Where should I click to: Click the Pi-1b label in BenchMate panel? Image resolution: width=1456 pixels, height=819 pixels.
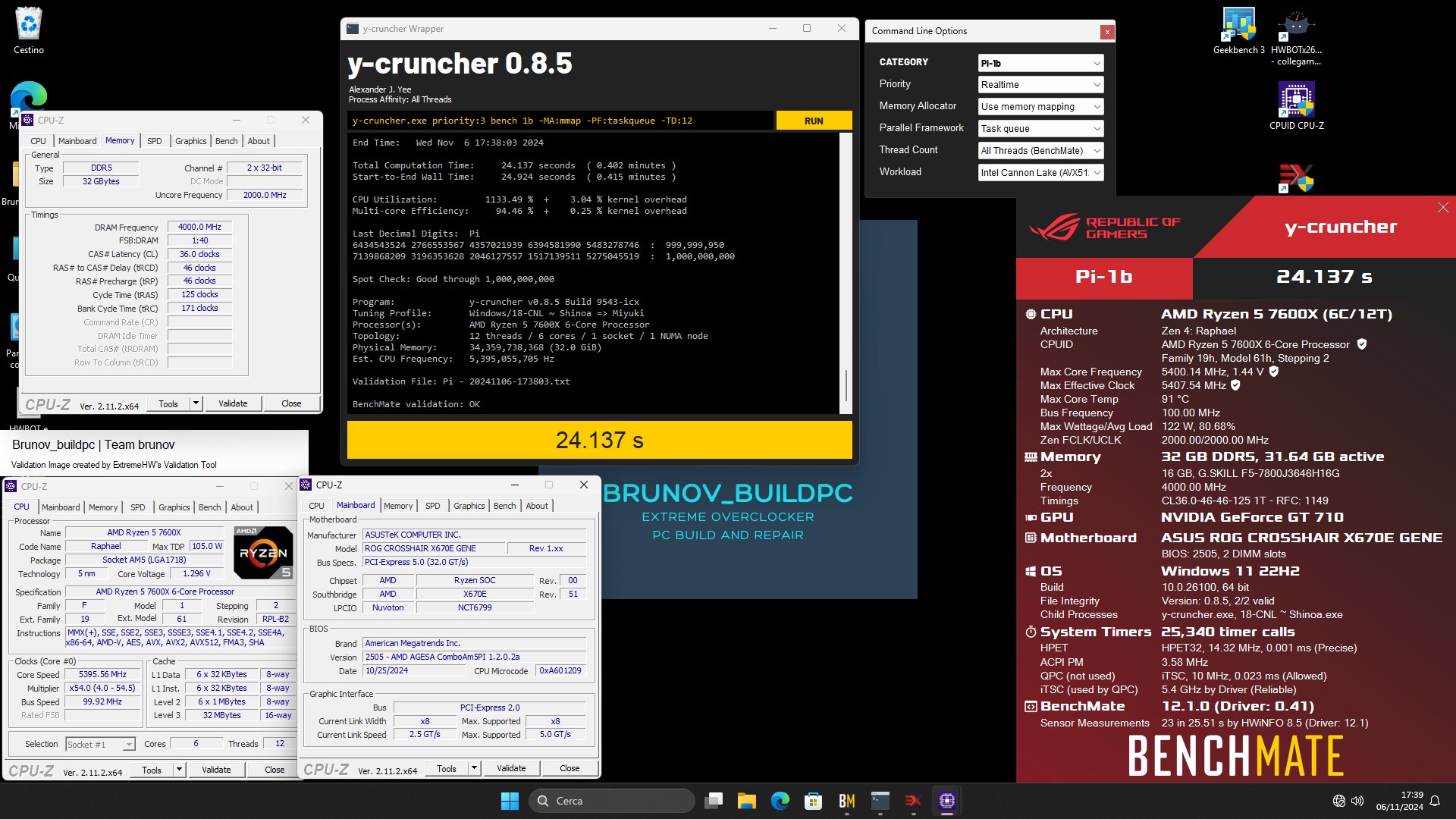(1103, 277)
